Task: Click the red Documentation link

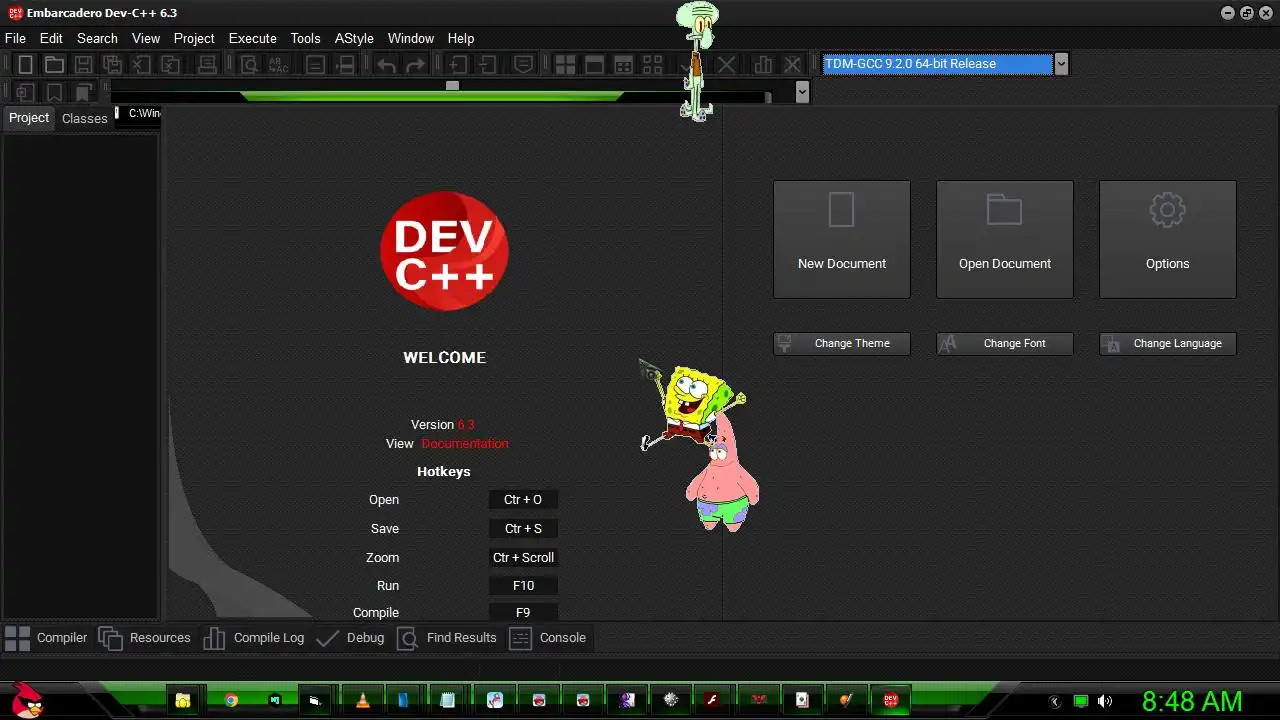Action: [x=465, y=444]
